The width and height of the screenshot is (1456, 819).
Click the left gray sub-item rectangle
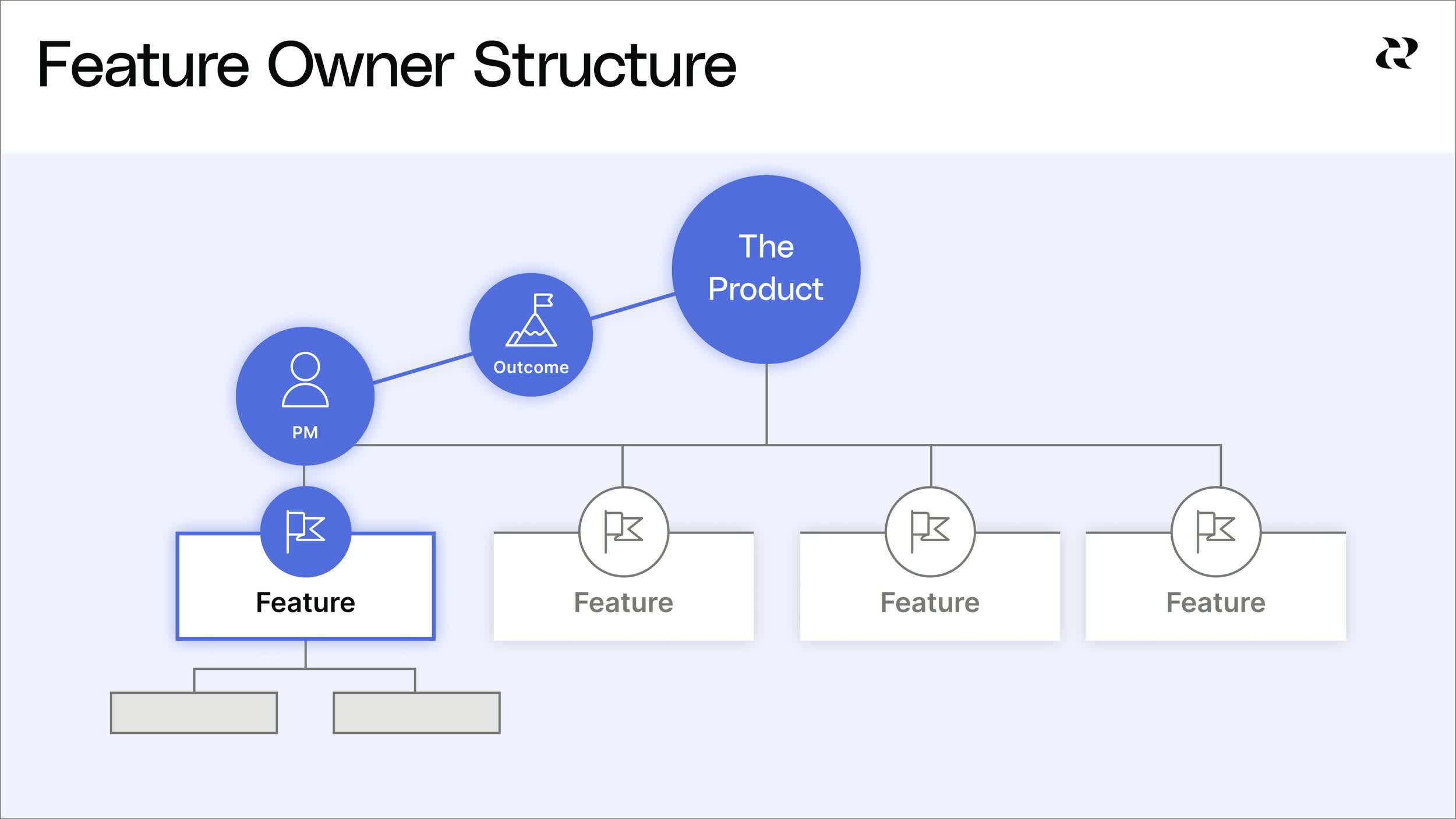193,712
